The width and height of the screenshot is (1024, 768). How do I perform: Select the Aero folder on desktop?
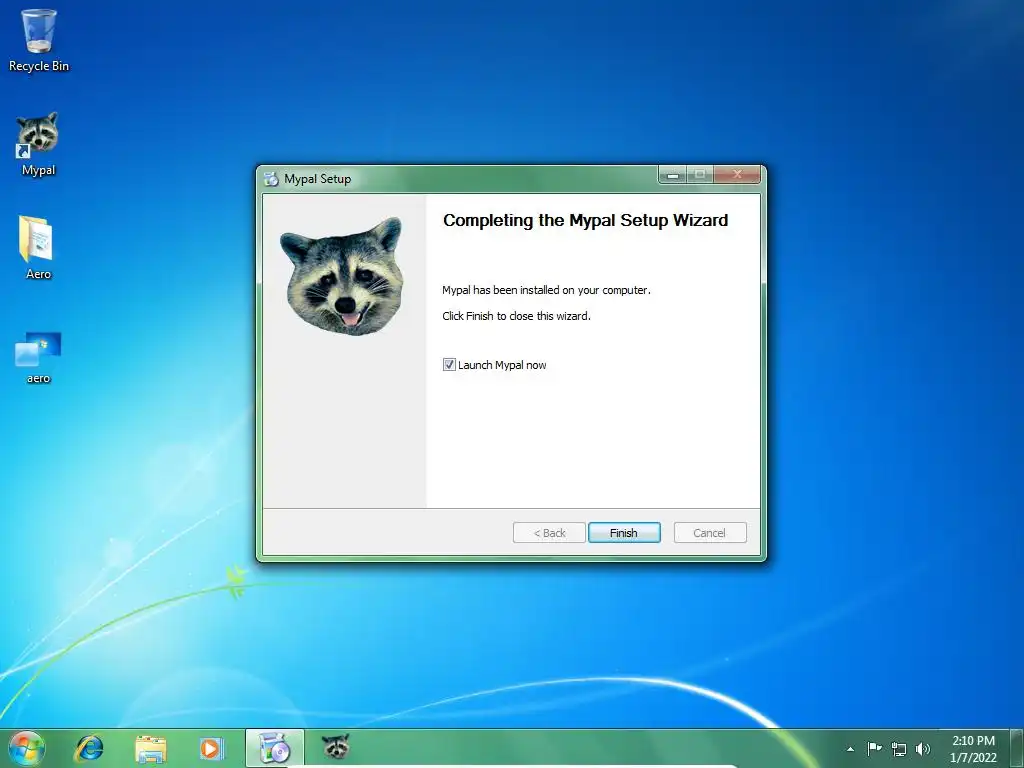click(x=37, y=248)
